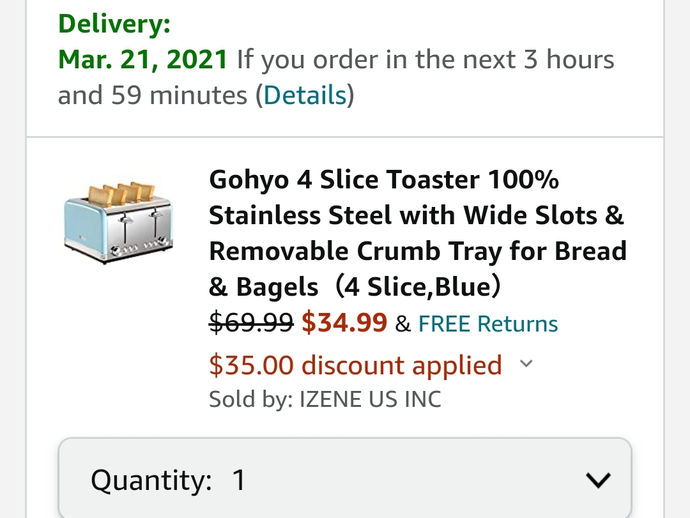Click the $34.99 sale price
The height and width of the screenshot is (518, 690).
pyautogui.click(x=344, y=323)
